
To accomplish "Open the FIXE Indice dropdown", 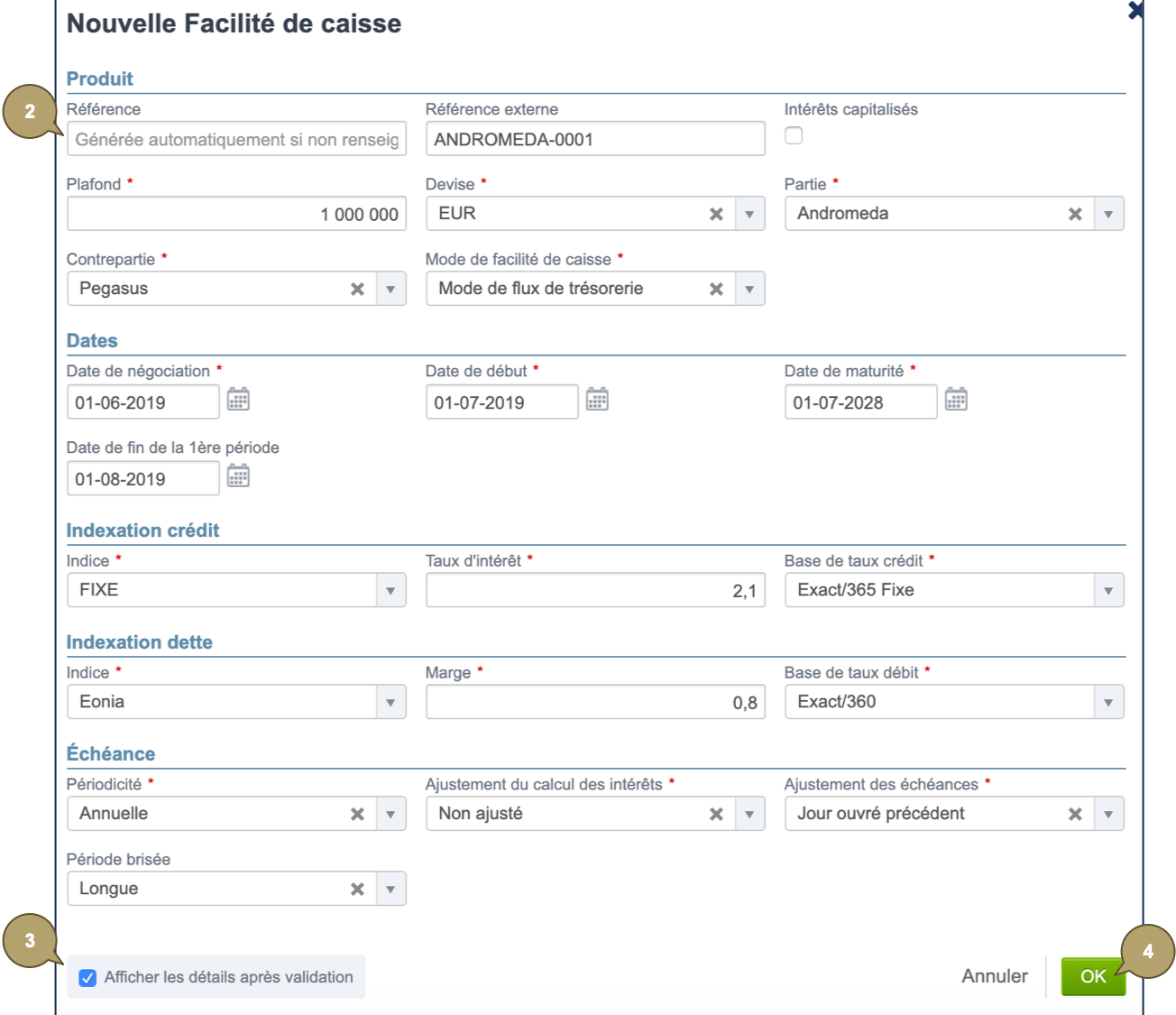I will tap(390, 591).
